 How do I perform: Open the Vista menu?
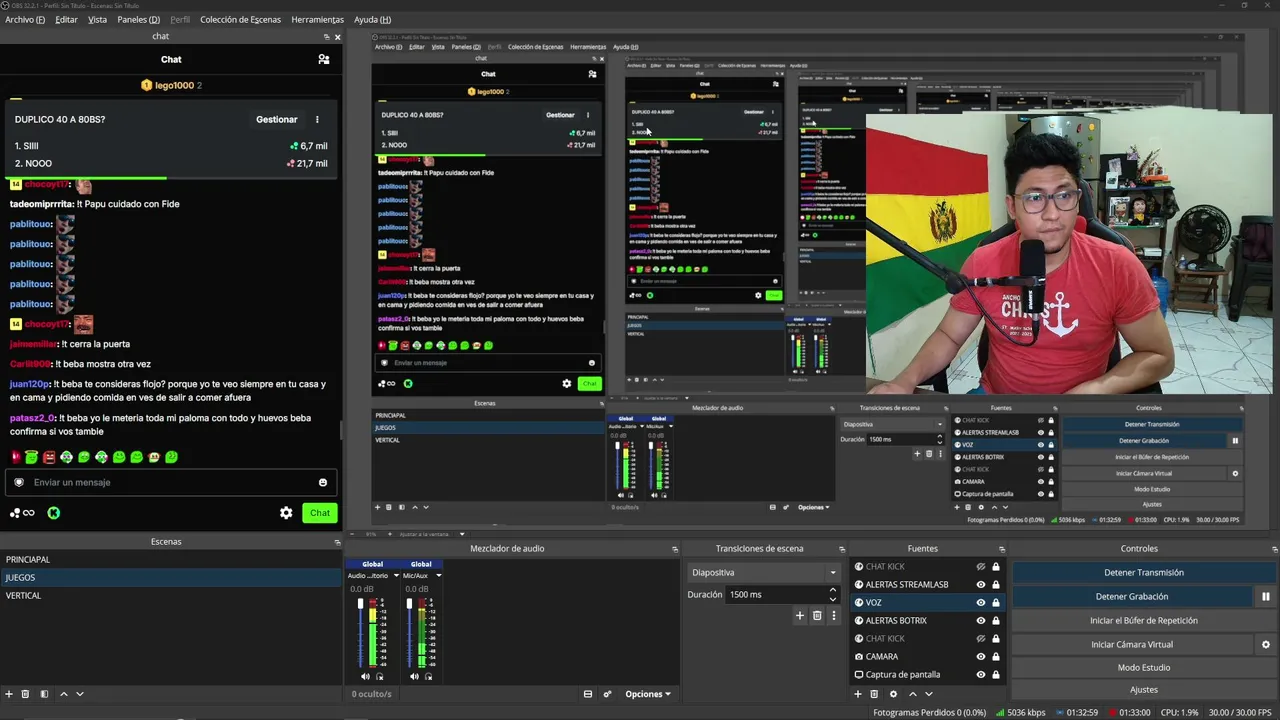97,20
